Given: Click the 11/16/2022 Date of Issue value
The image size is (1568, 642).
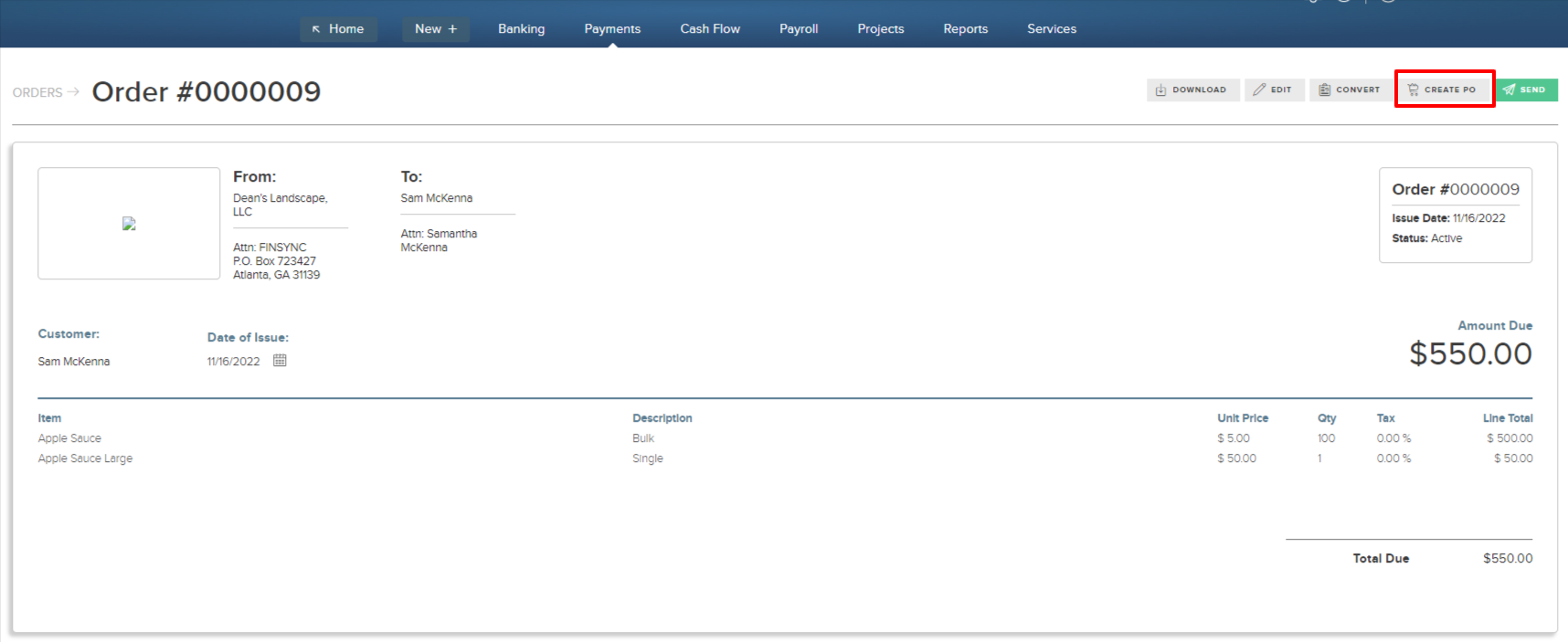Looking at the screenshot, I should (233, 362).
